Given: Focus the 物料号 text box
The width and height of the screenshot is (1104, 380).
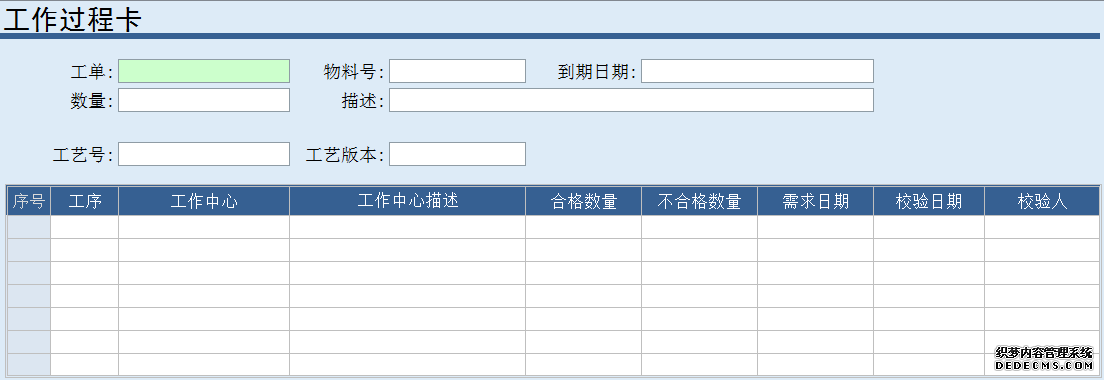Looking at the screenshot, I should click(x=458, y=71).
